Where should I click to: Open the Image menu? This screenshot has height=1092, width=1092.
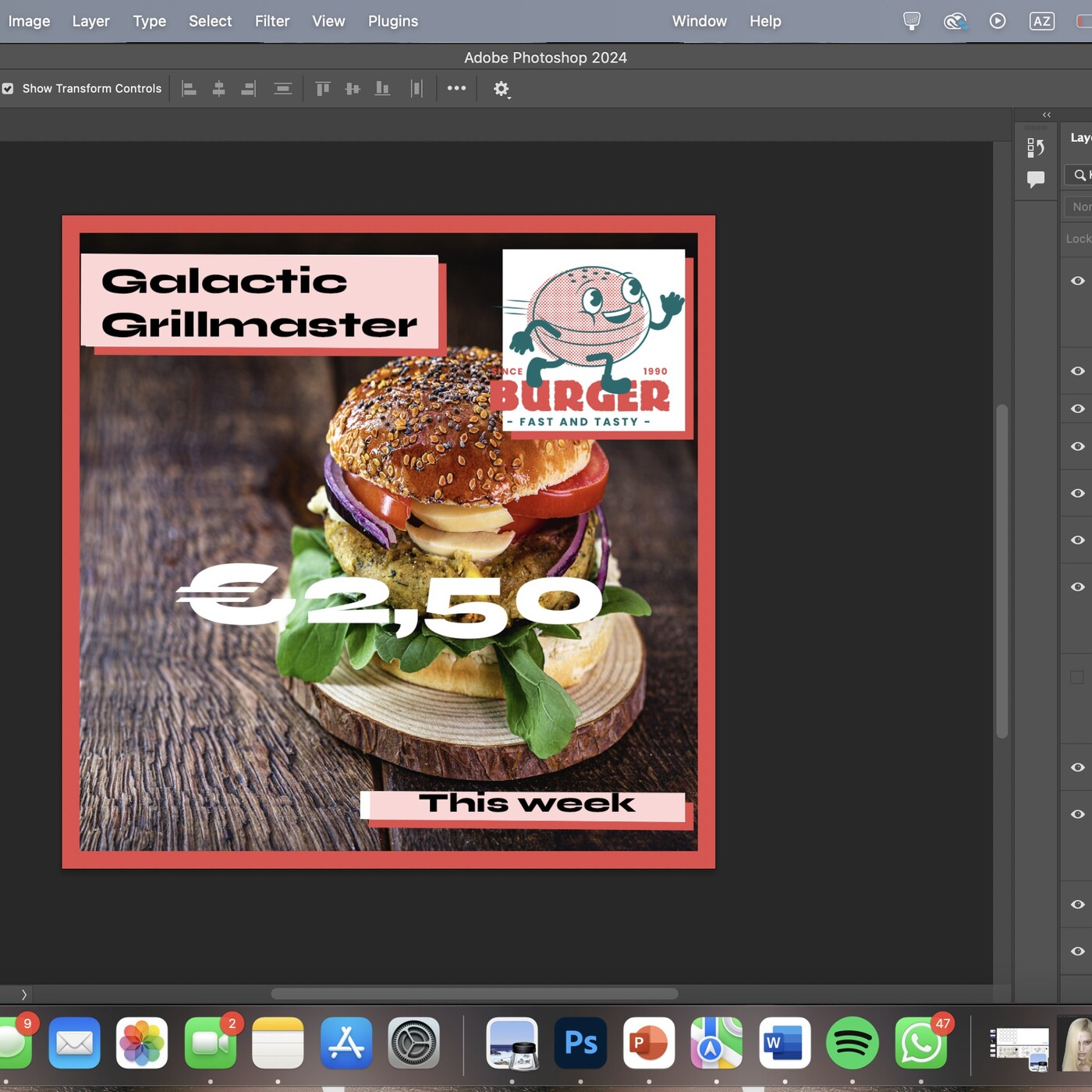click(x=30, y=21)
